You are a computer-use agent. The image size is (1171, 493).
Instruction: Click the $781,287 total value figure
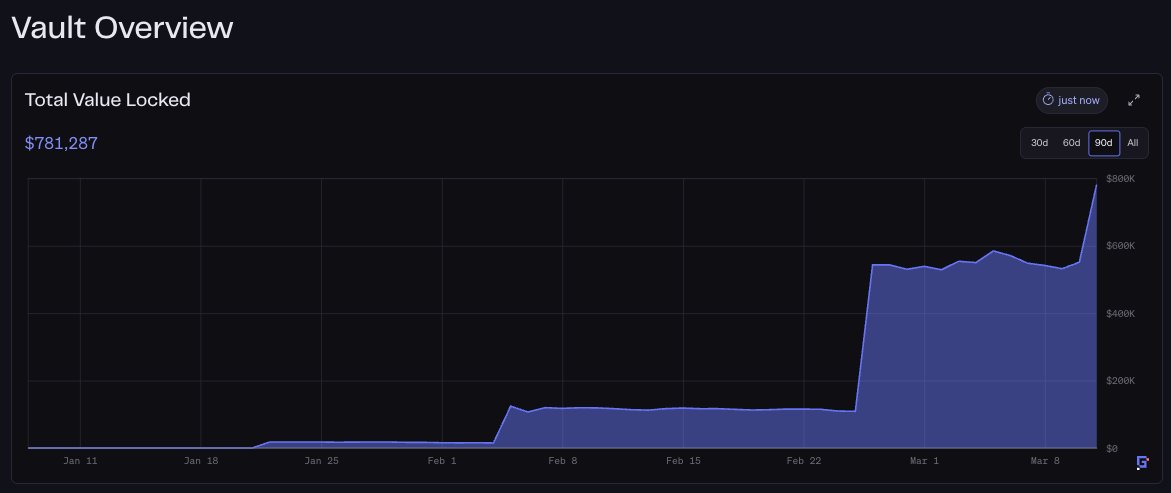61,143
